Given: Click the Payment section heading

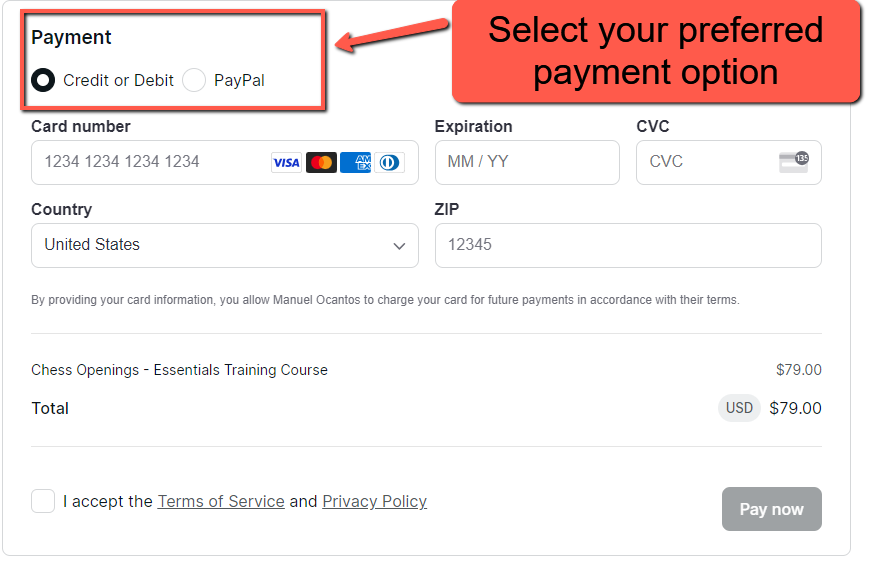Looking at the screenshot, I should 71,37.
